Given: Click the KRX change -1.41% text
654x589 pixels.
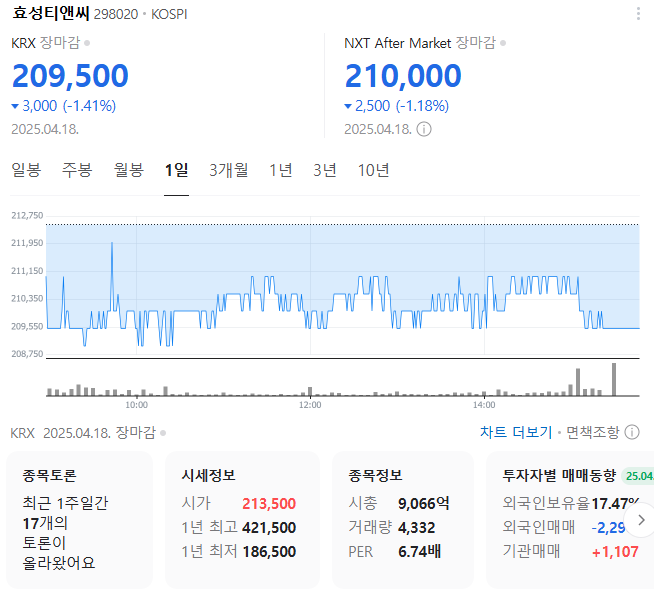Looking at the screenshot, I should point(89,106).
